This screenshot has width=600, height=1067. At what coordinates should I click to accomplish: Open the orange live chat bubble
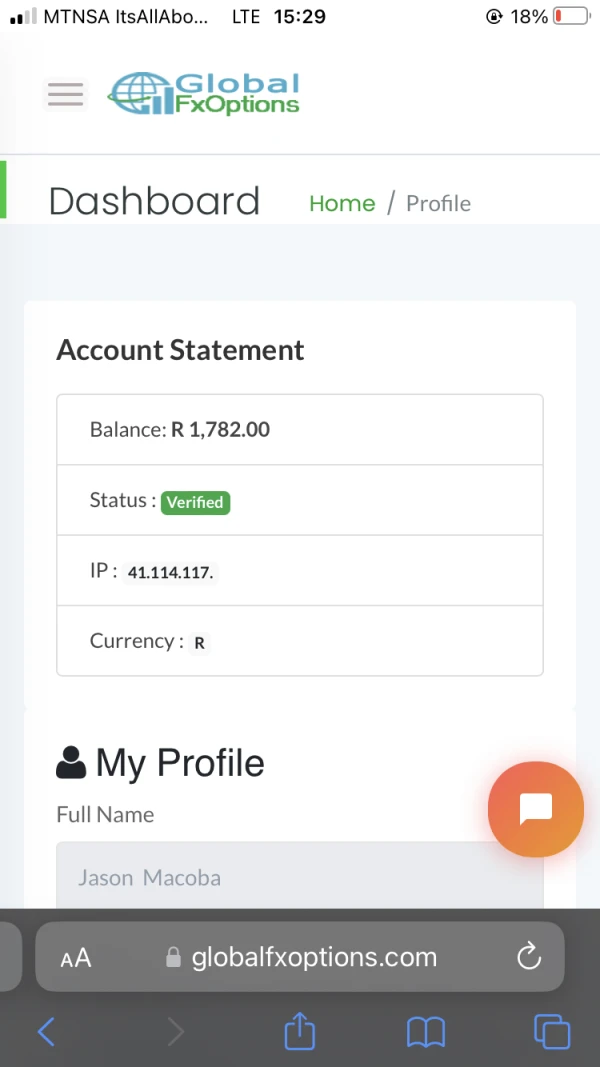tap(535, 809)
